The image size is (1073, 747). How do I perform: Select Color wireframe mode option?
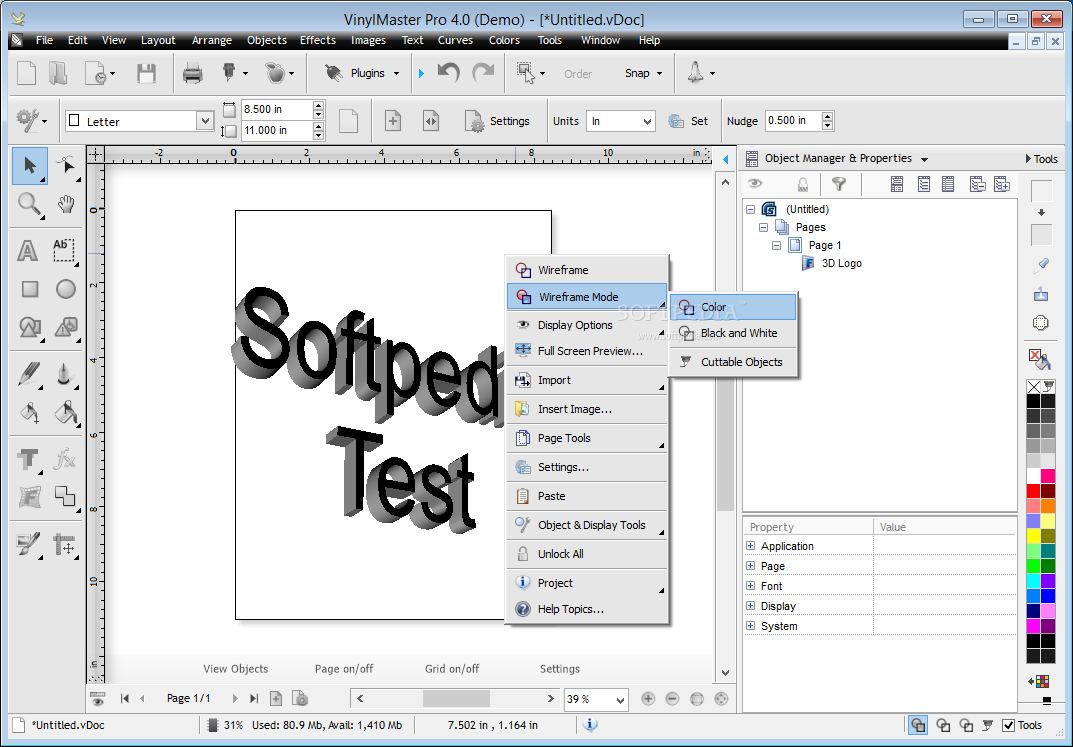tap(733, 307)
